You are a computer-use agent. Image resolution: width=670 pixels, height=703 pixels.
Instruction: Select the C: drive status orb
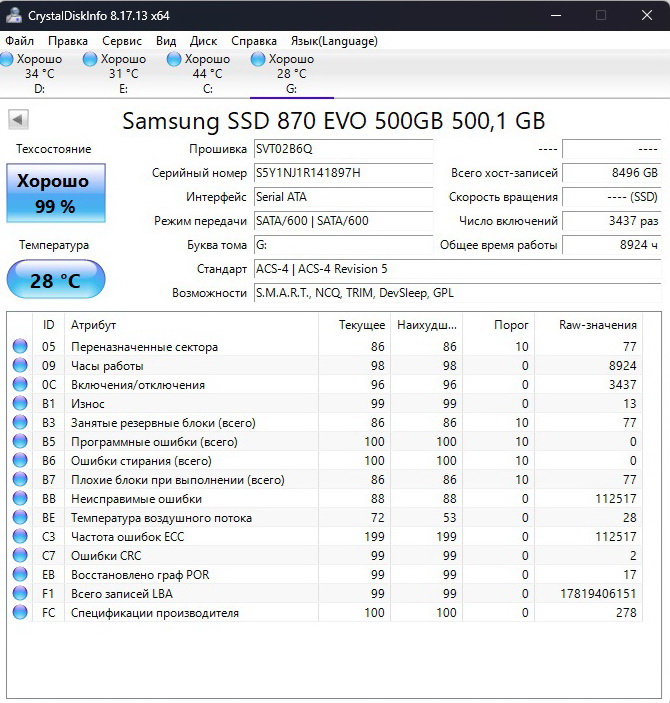click(174, 60)
